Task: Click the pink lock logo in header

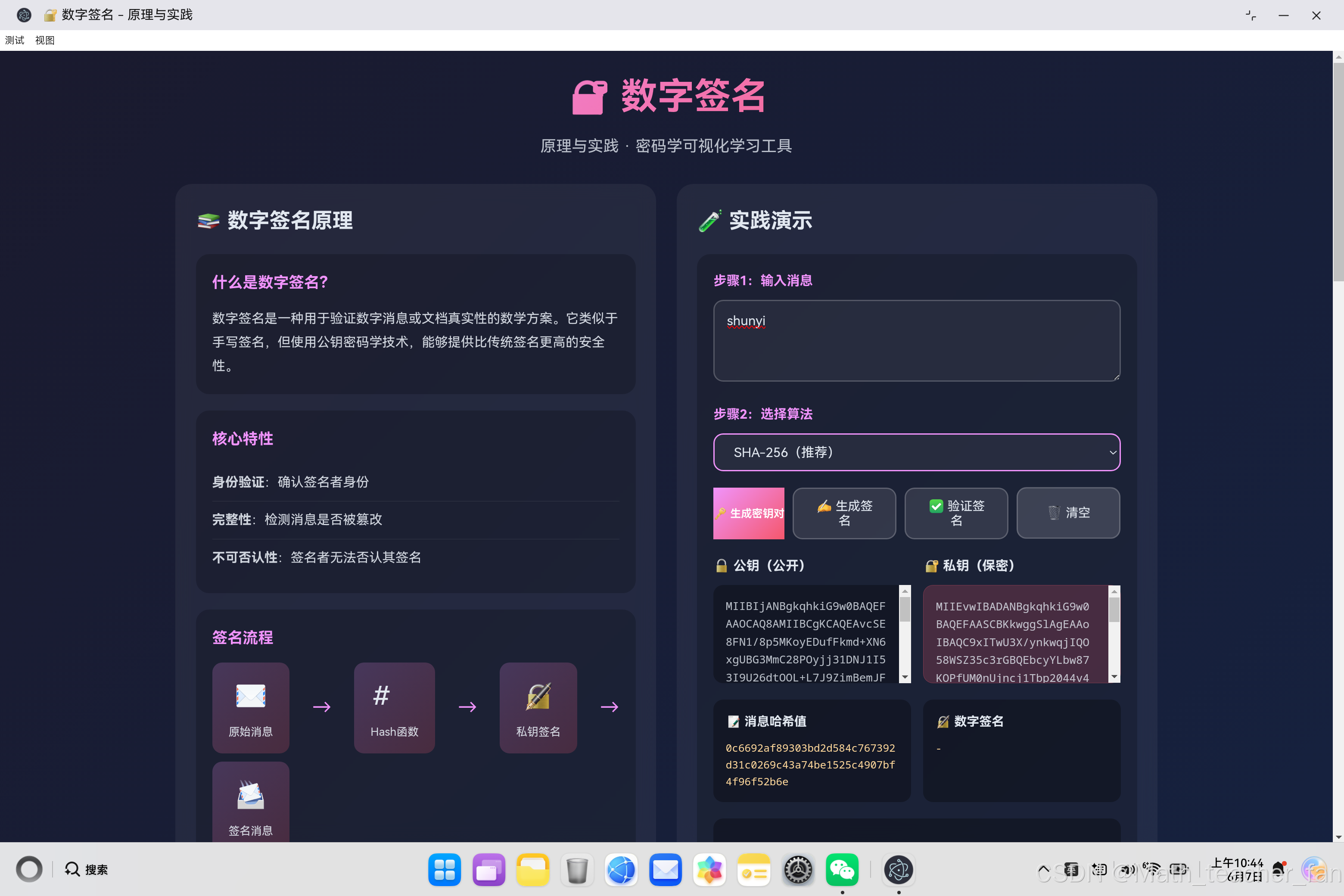Action: pos(589,97)
